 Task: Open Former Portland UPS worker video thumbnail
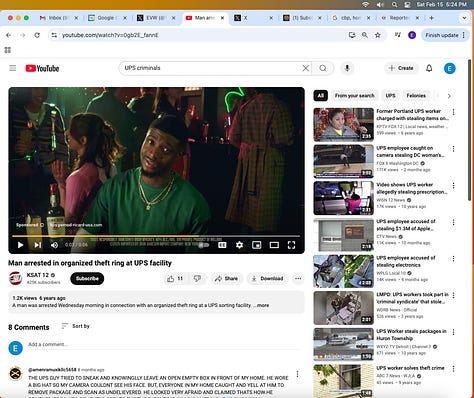(343, 125)
